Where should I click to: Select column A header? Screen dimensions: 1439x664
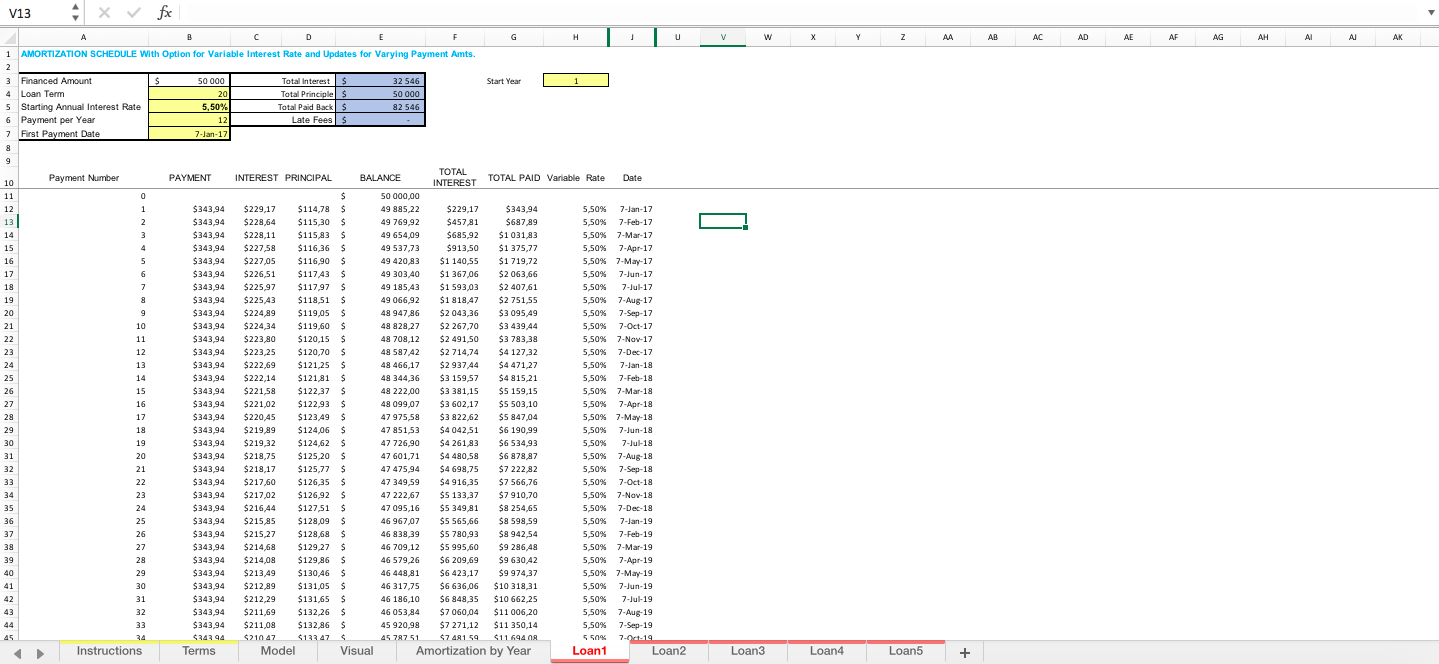pyautogui.click(x=83, y=37)
